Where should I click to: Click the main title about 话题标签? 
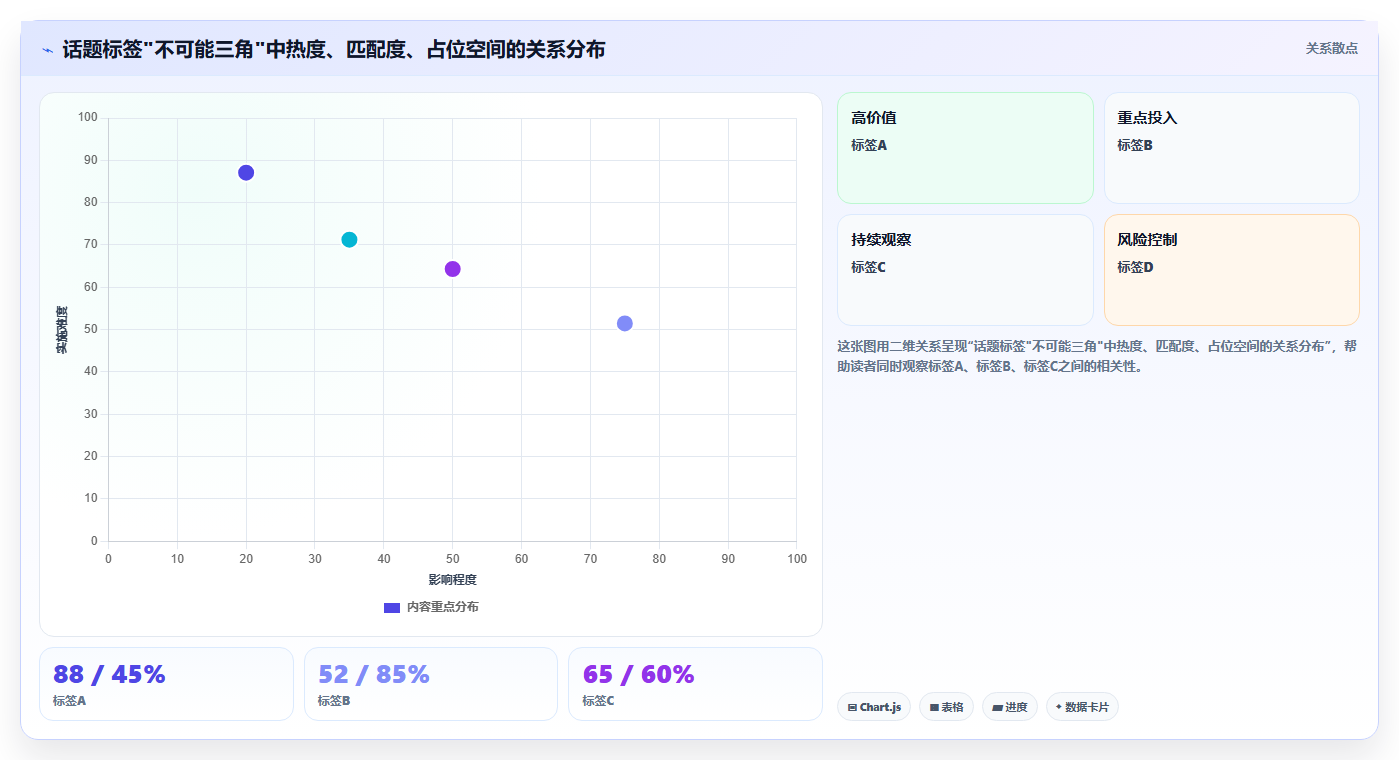click(334, 49)
